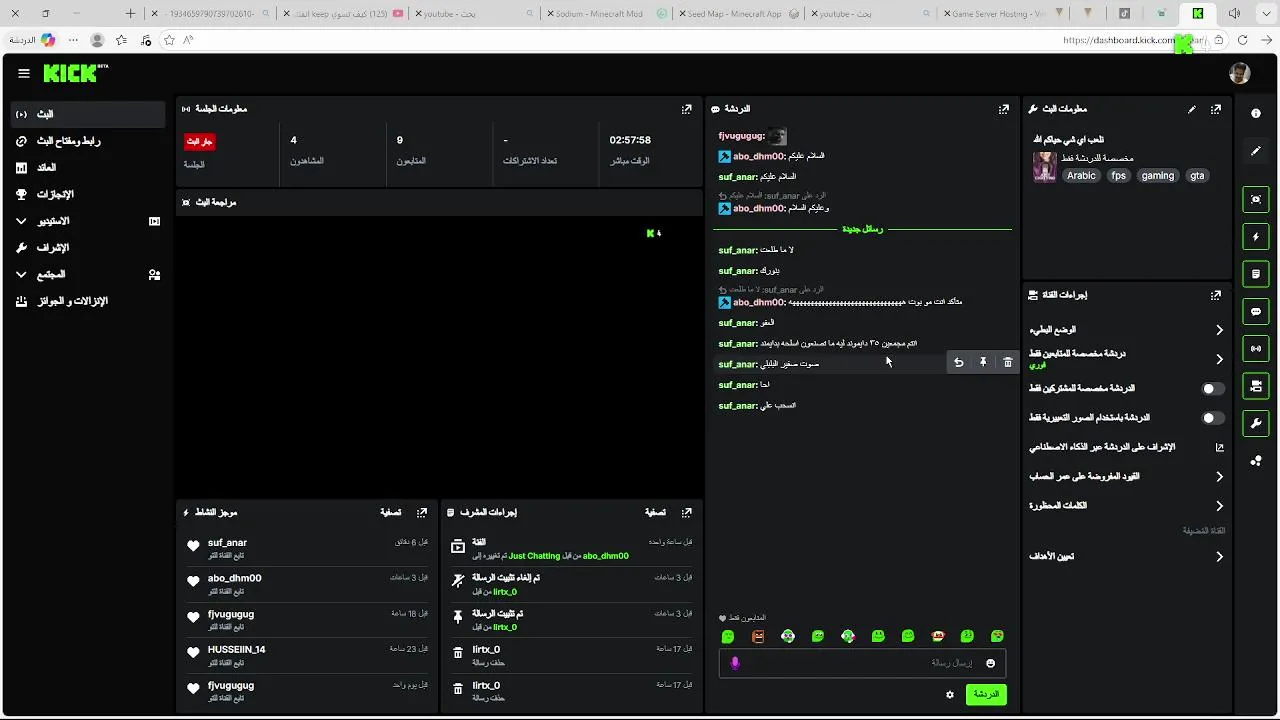Click the three-dots cluster icon in the right sidebar
The height and width of the screenshot is (720, 1280).
coord(1256,460)
